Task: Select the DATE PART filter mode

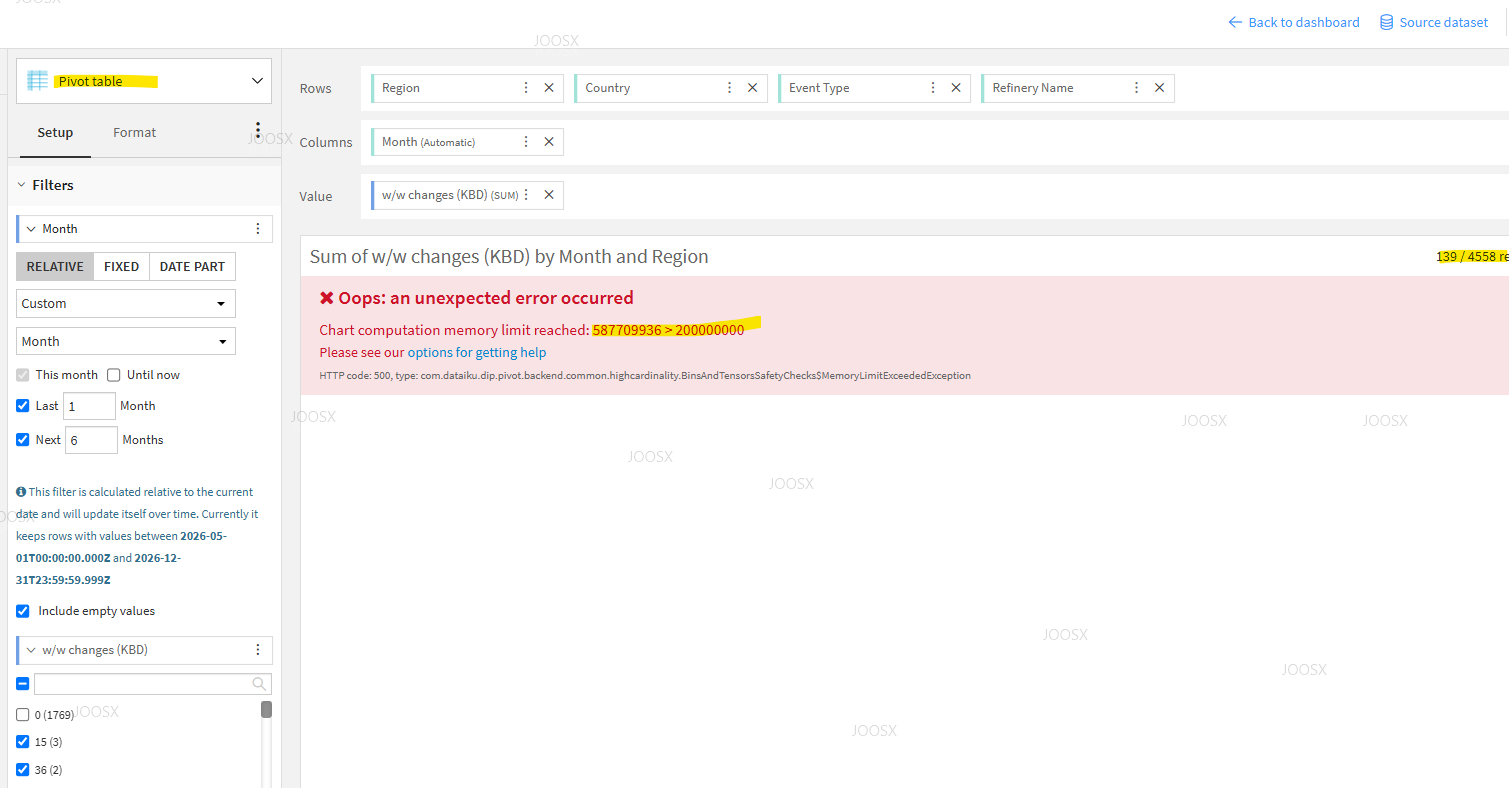Action: 192,267
